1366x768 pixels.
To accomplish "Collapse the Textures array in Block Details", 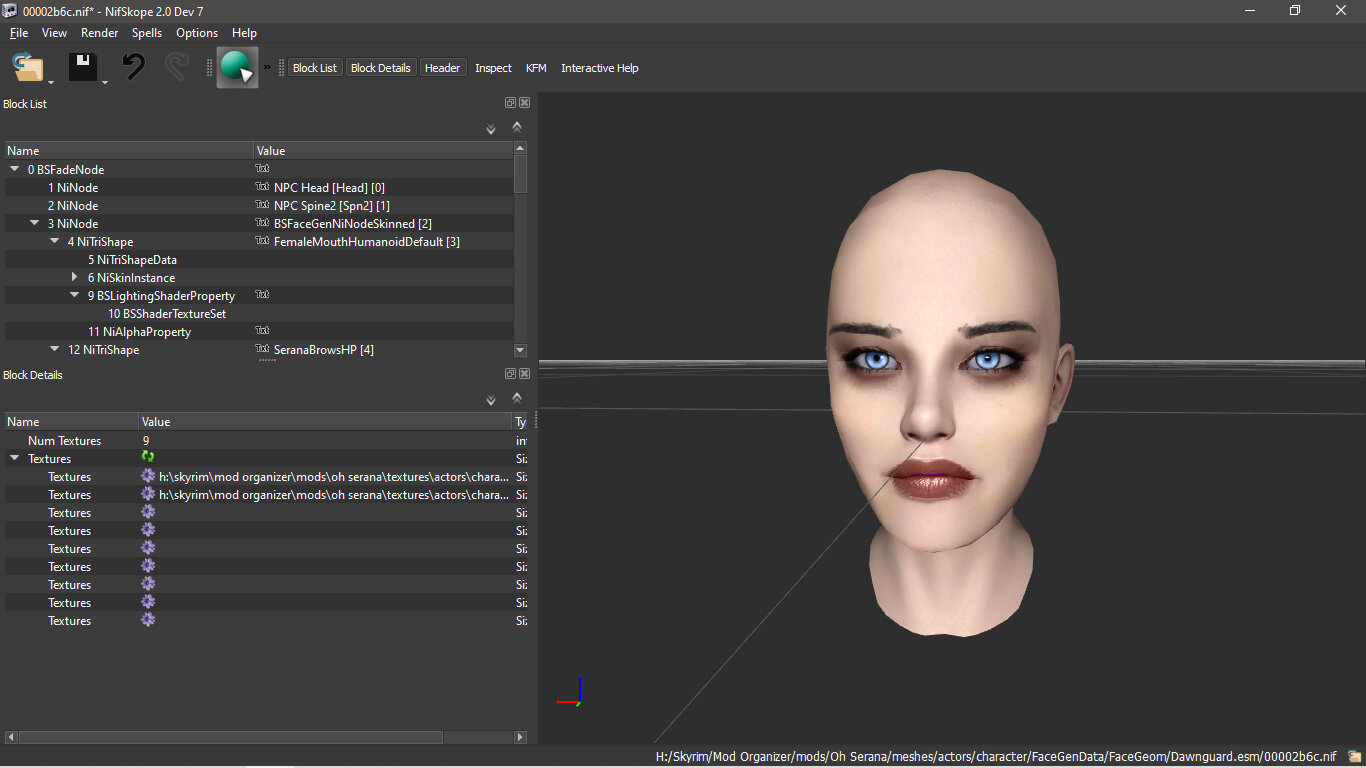I will (x=14, y=458).
